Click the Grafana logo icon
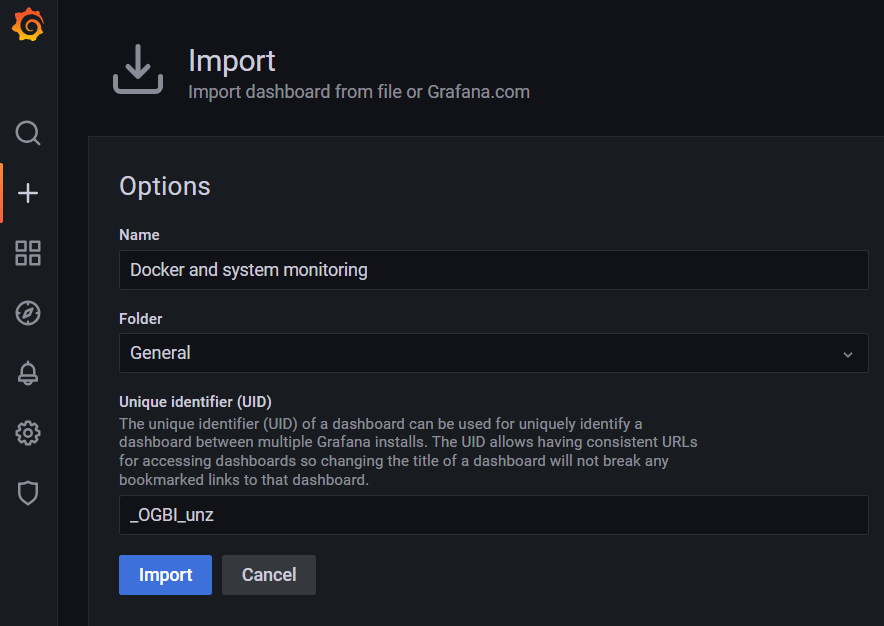 [x=28, y=25]
